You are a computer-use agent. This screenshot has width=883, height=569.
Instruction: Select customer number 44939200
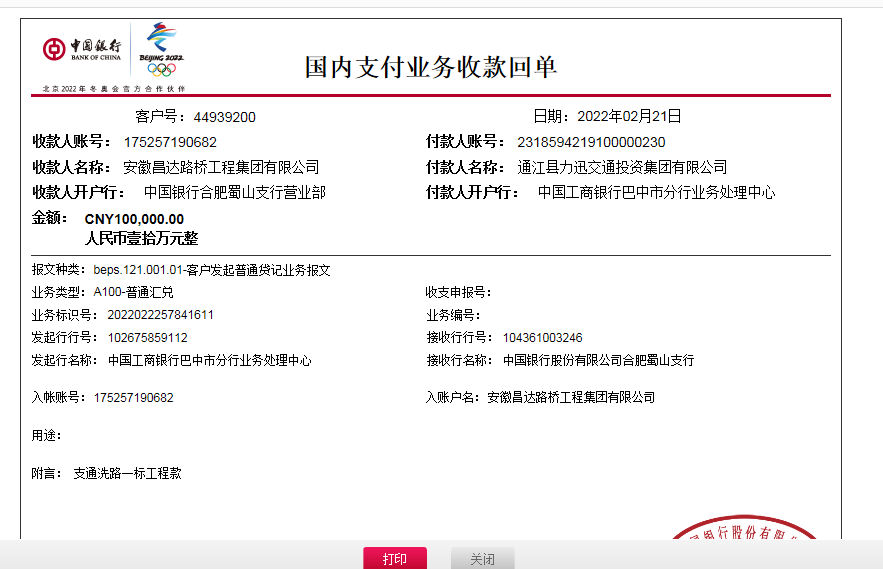224,117
